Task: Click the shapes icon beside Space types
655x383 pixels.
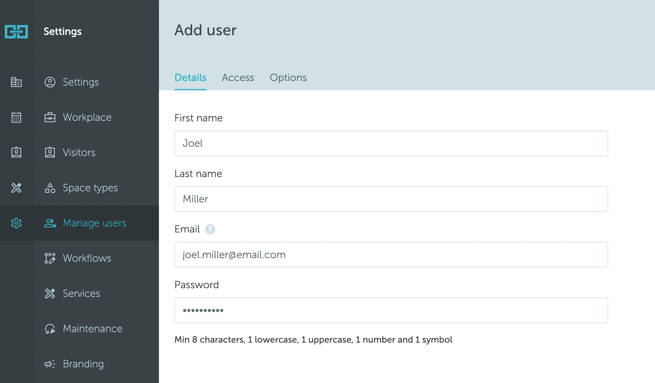Action: coord(50,188)
